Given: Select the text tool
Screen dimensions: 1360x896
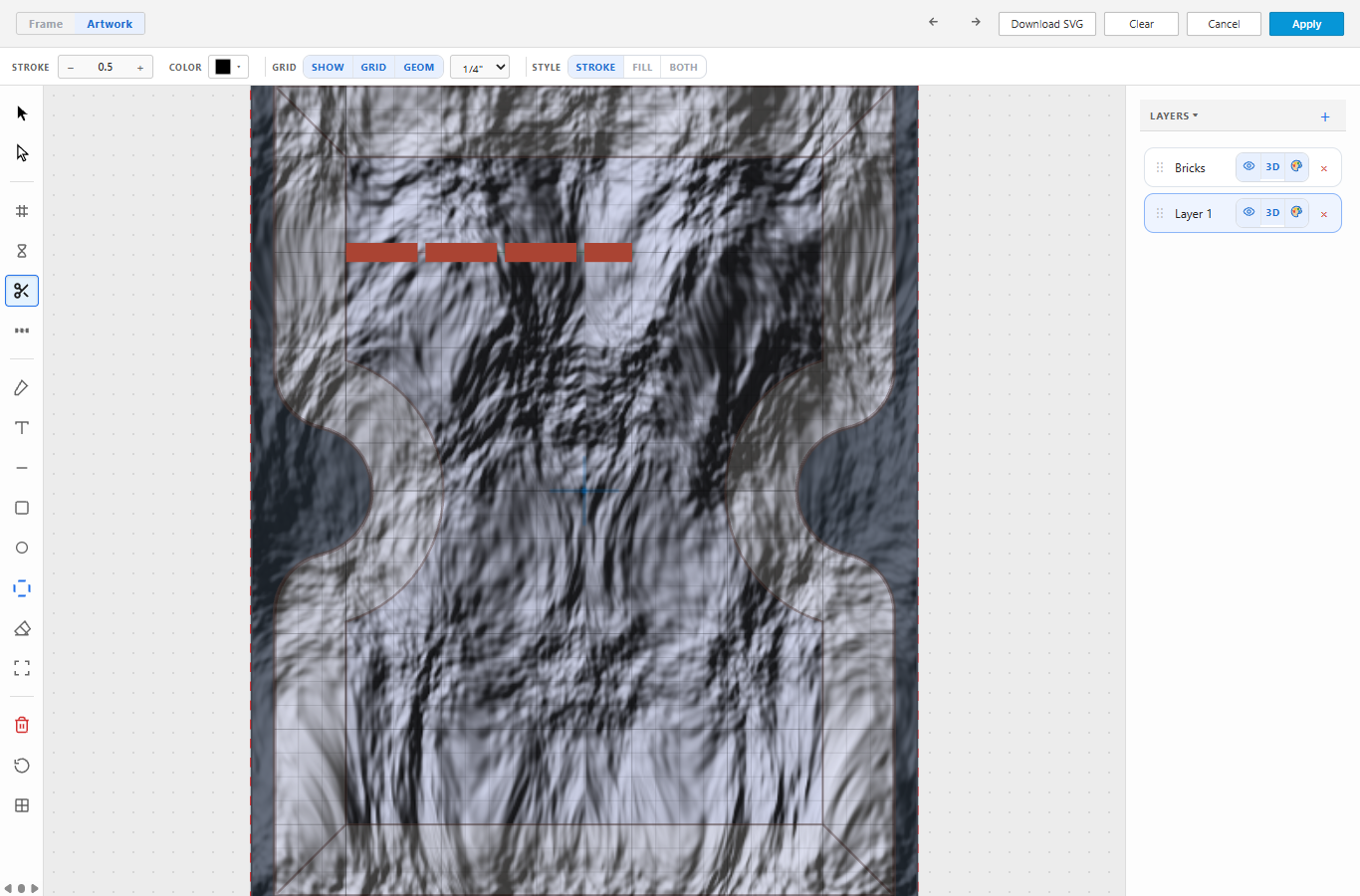Looking at the screenshot, I should pos(22,428).
